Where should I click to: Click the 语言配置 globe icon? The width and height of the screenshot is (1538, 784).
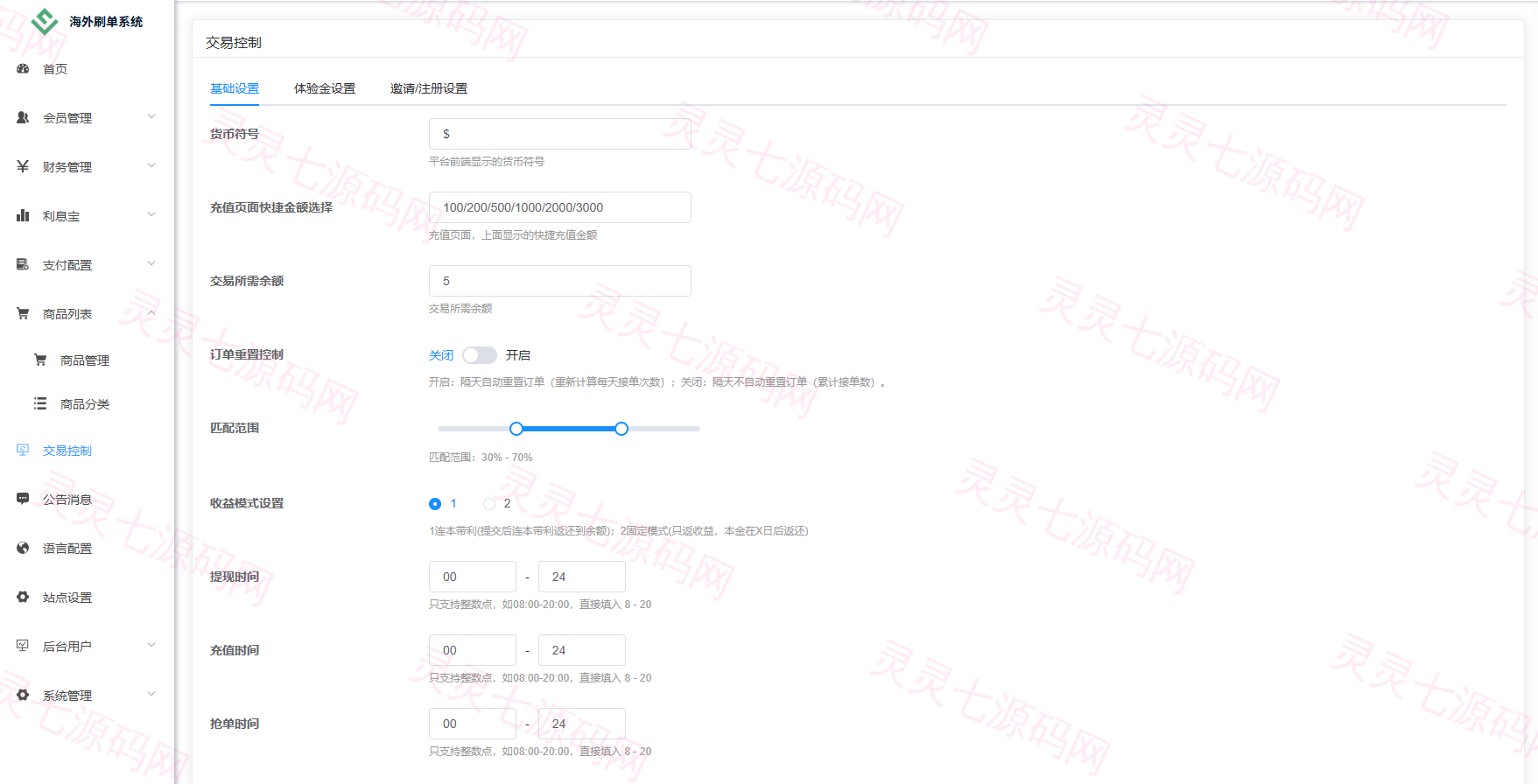(x=23, y=548)
